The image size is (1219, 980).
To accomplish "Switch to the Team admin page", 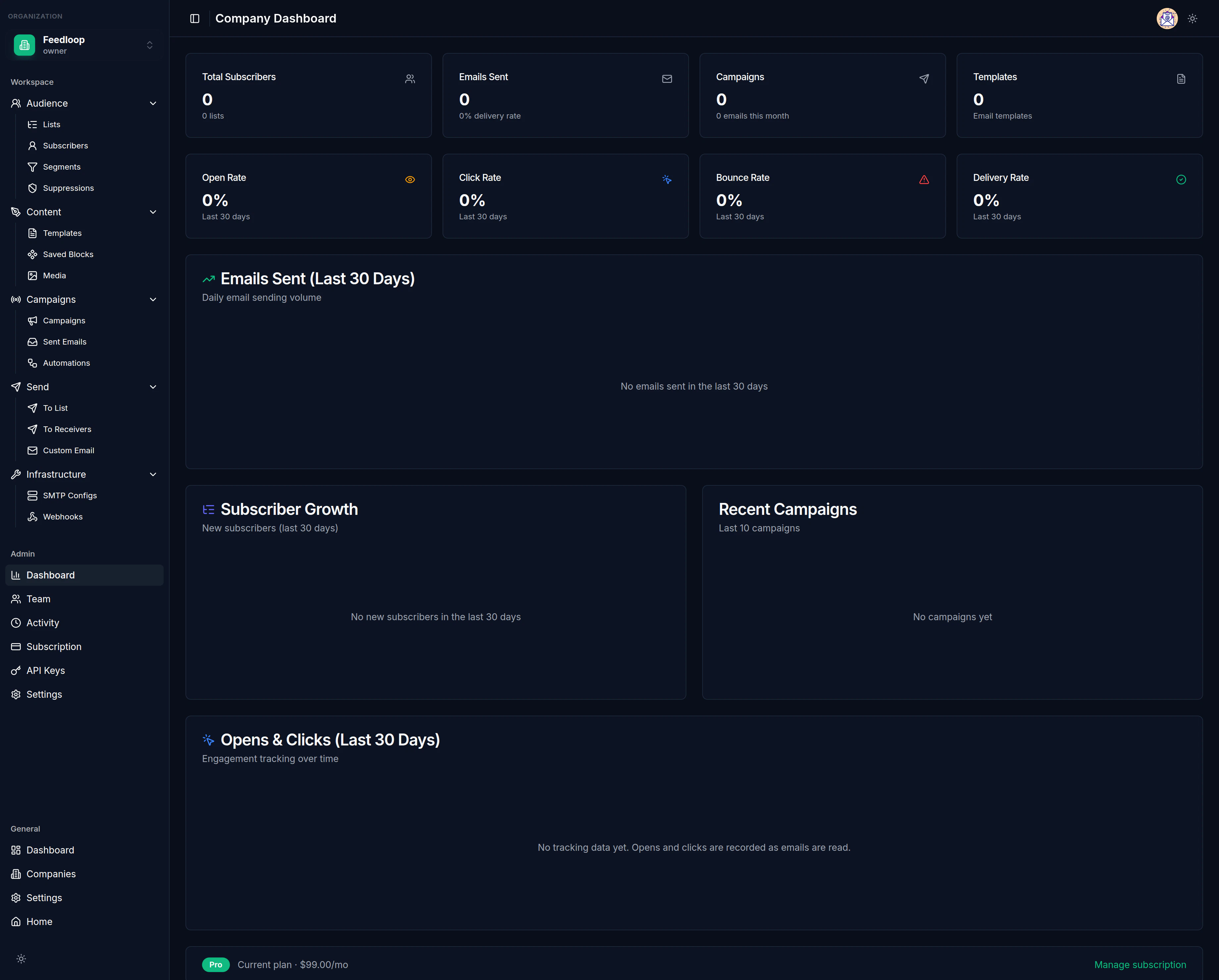I will point(38,599).
